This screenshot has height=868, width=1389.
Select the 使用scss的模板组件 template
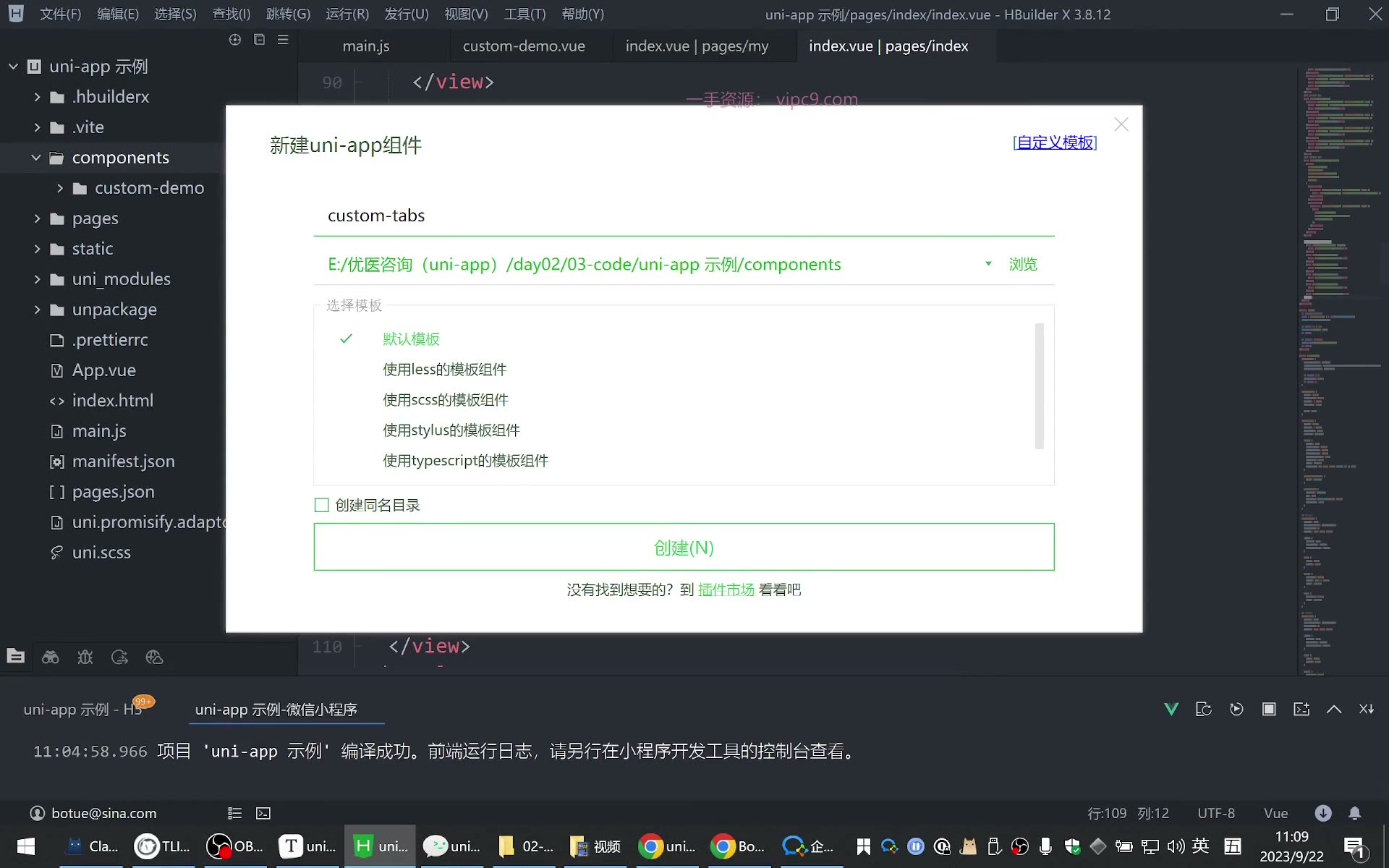(x=445, y=399)
